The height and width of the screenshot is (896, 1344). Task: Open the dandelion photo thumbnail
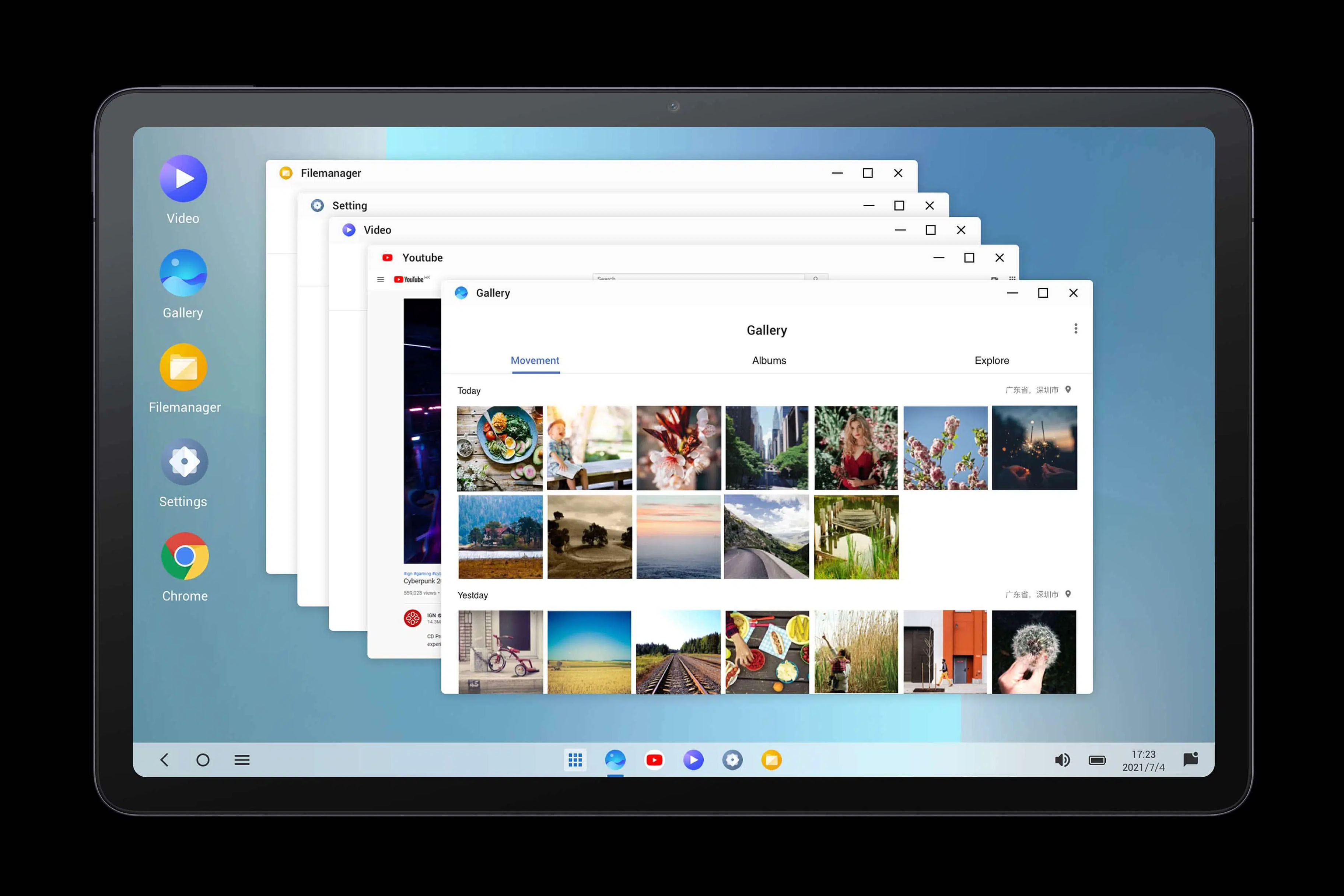pyautogui.click(x=1034, y=652)
